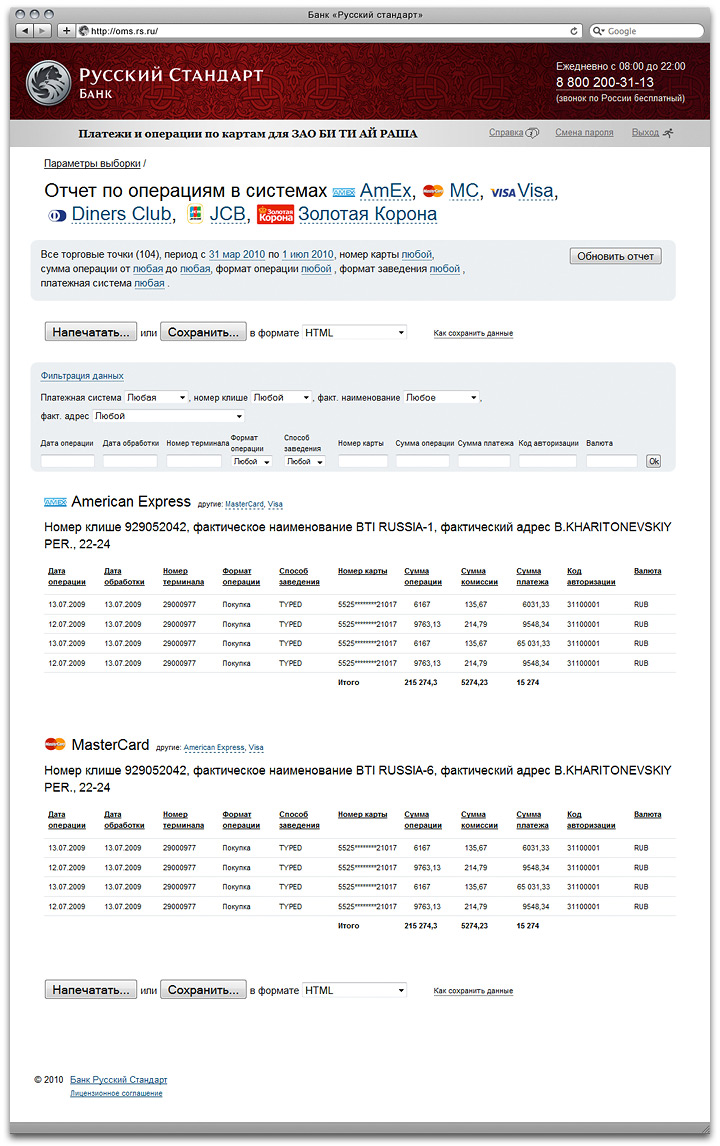The image size is (720, 1146).
Task: Go back using the browser back arrow
Action: click(x=25, y=31)
